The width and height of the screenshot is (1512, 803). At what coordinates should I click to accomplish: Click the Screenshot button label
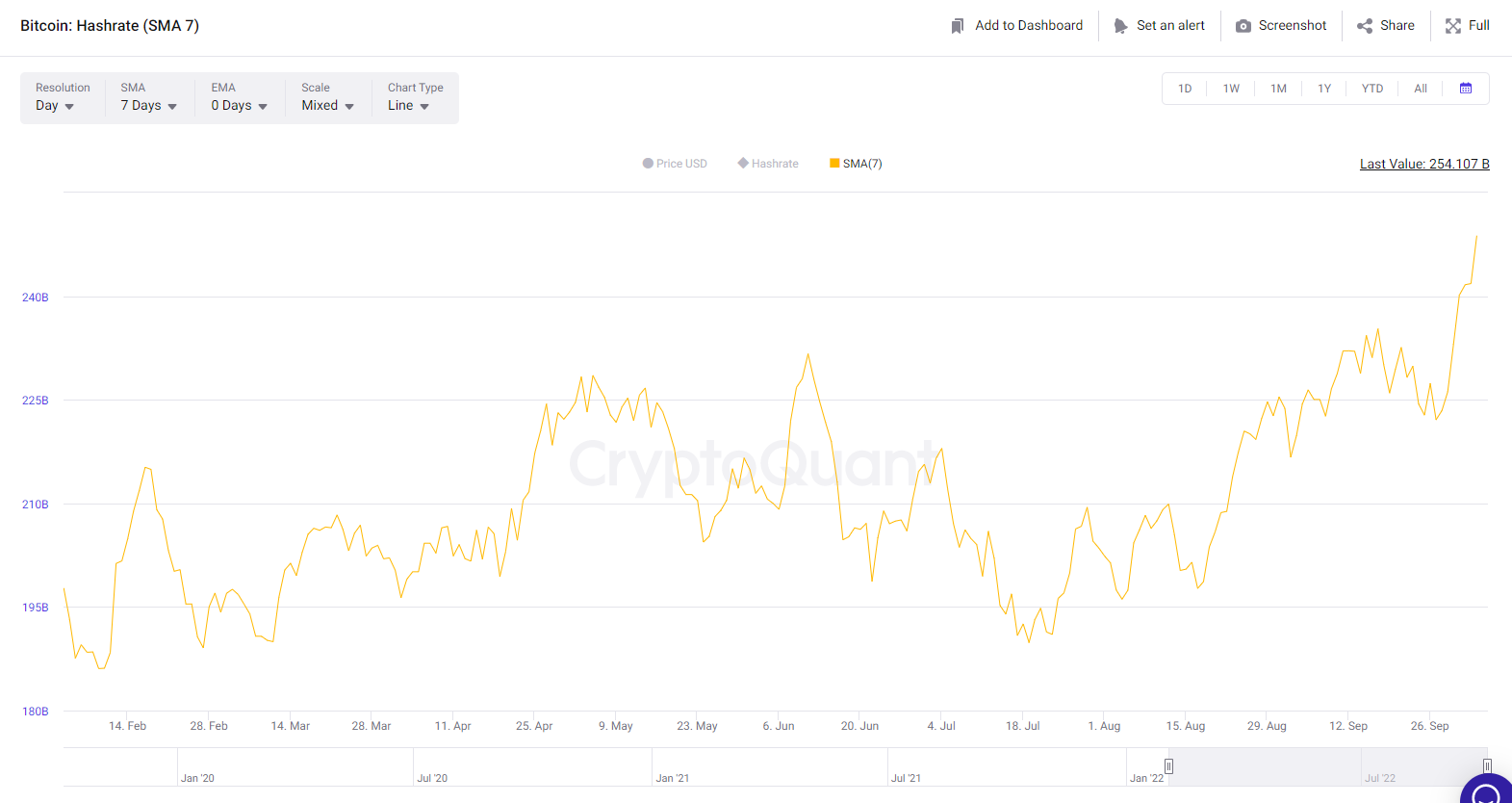pos(1293,26)
